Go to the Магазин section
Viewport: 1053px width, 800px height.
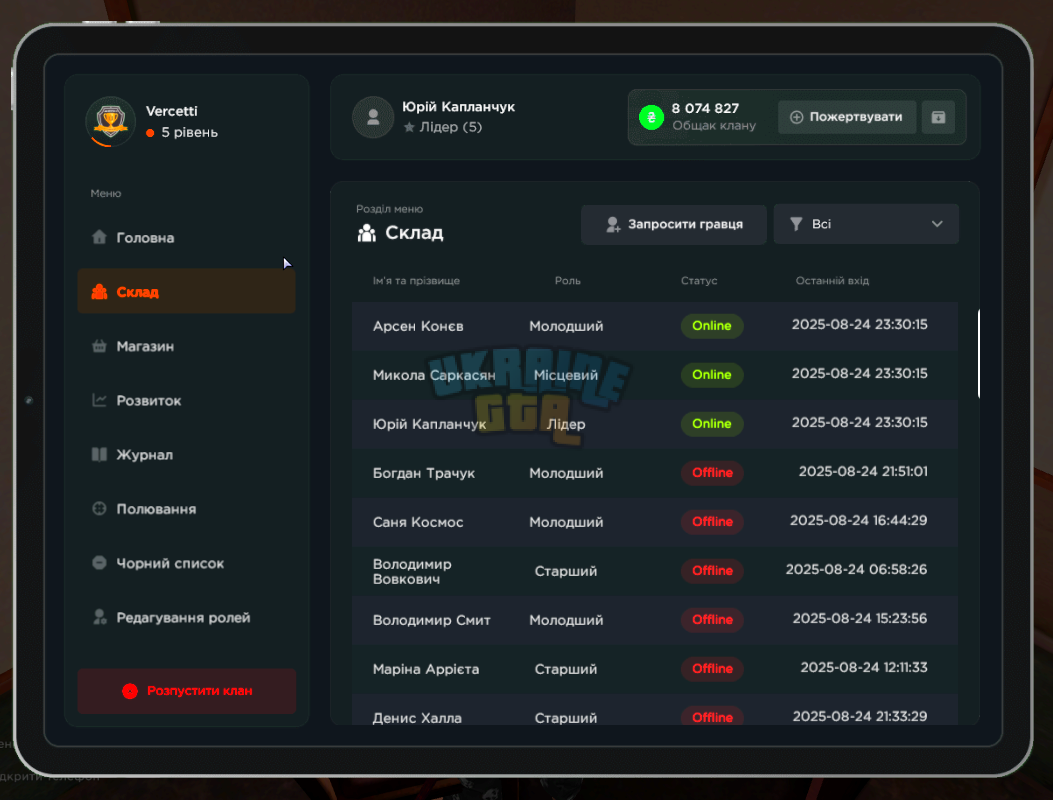[187, 346]
